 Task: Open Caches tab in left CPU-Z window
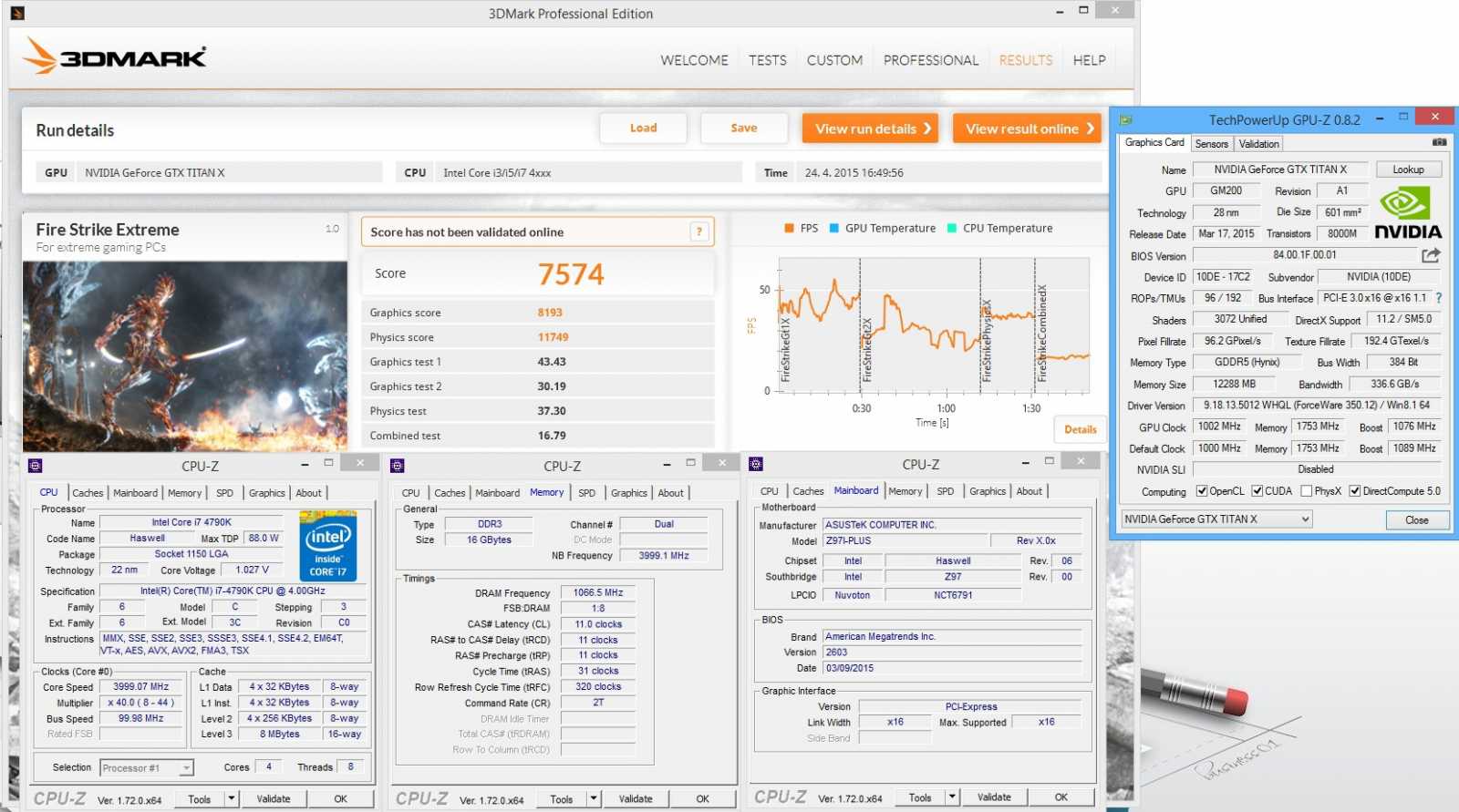point(88,493)
